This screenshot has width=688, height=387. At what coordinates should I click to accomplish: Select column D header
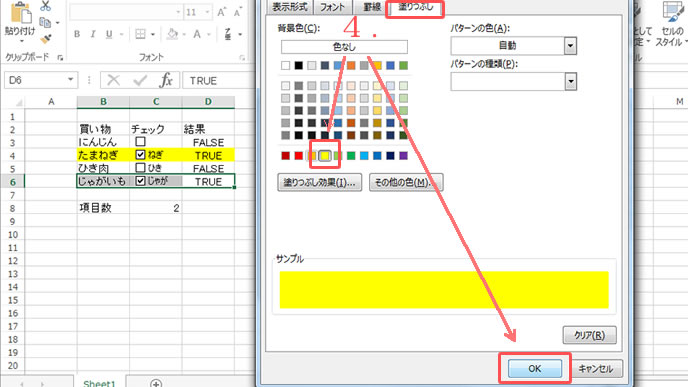pyautogui.click(x=208, y=102)
